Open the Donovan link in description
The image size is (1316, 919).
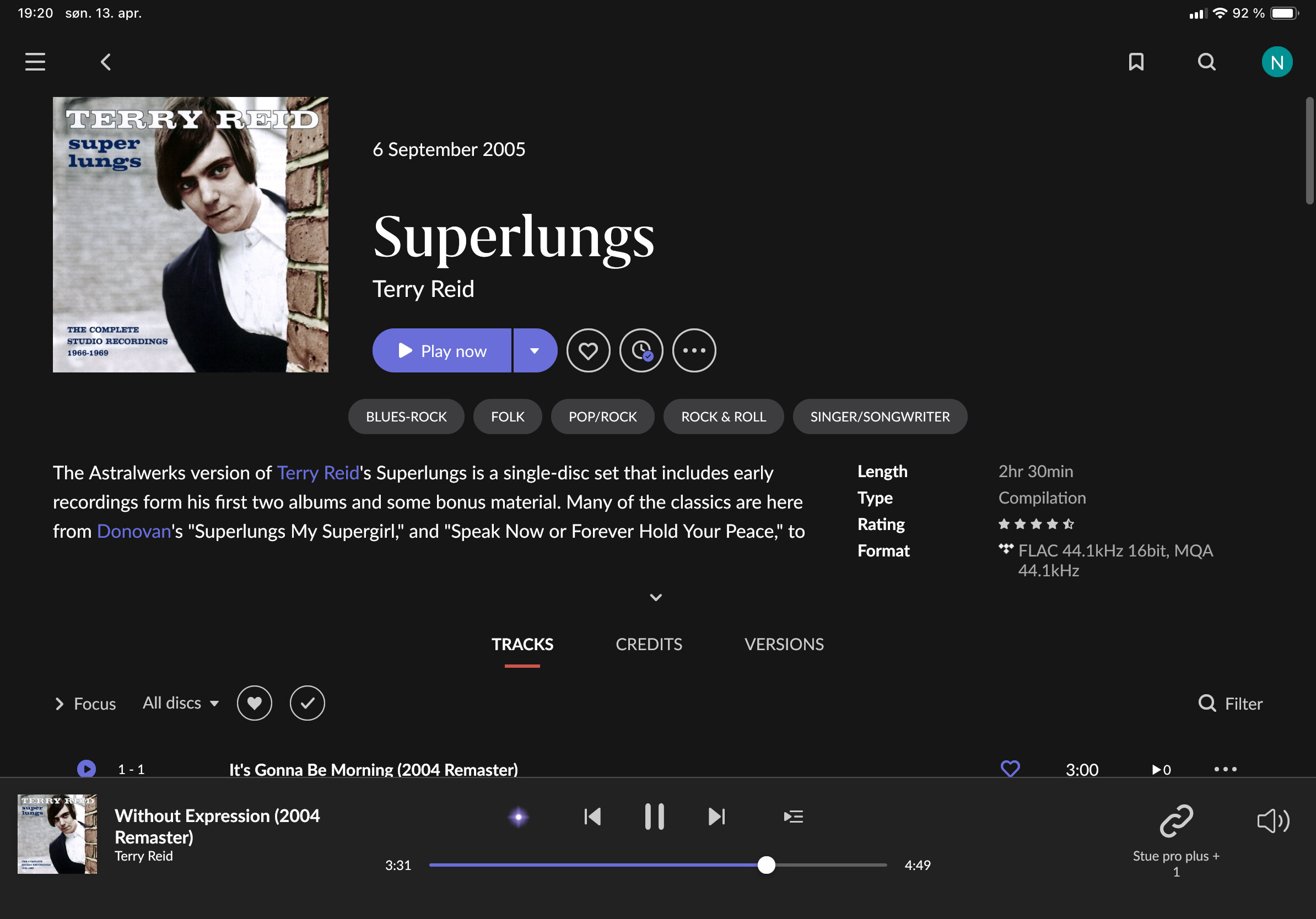click(x=134, y=531)
